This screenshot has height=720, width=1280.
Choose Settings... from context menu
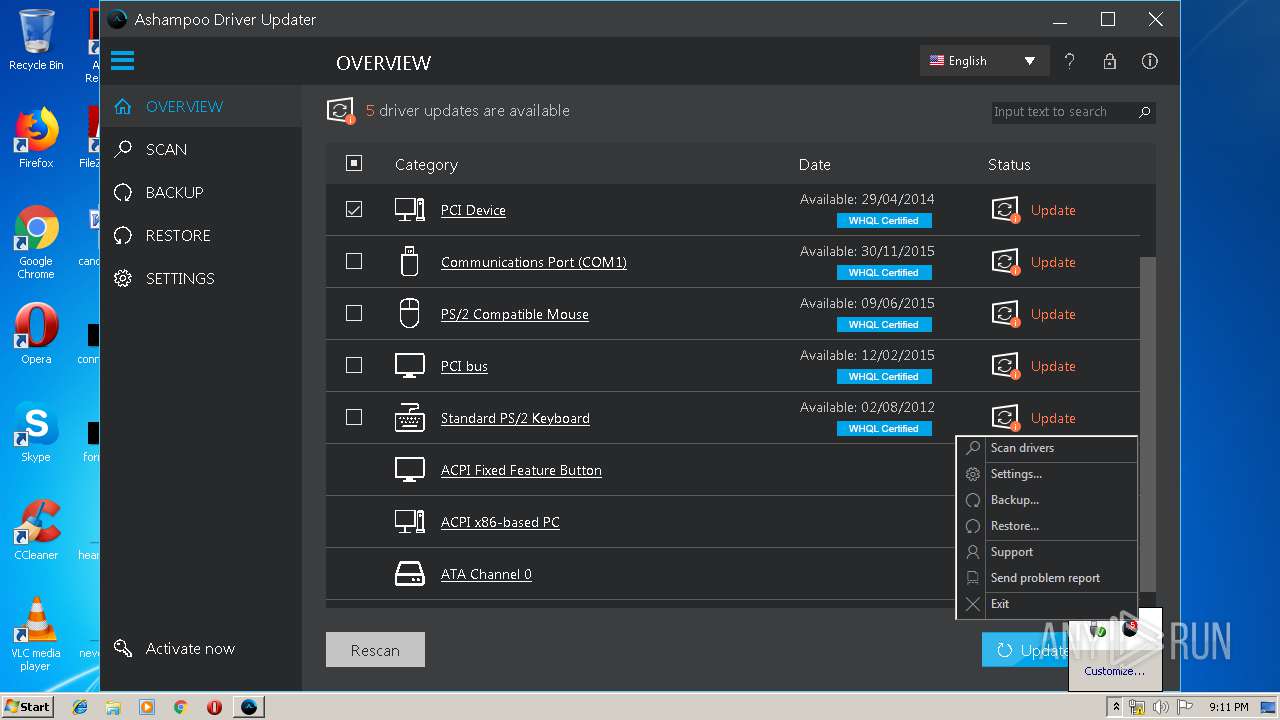click(x=1047, y=474)
